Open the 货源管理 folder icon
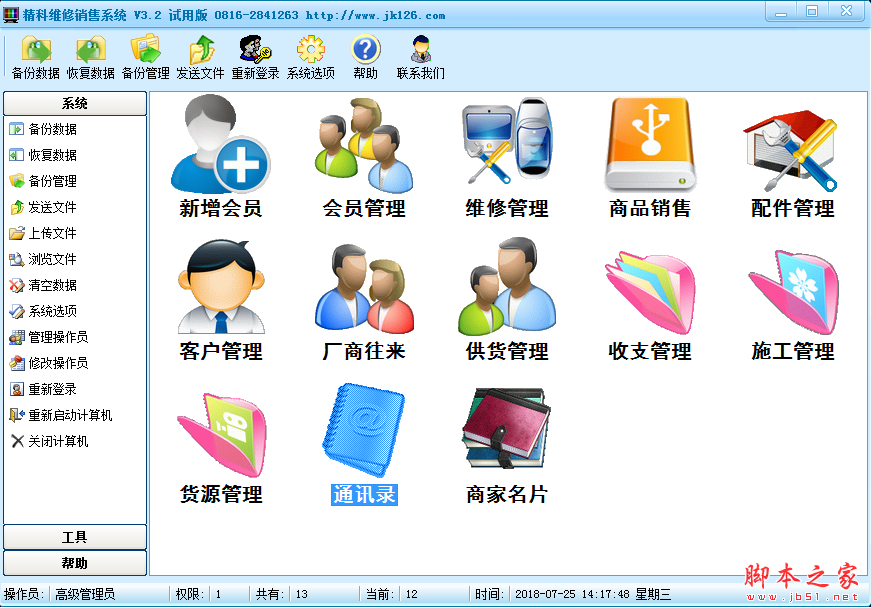This screenshot has width=871, height=608. (x=221, y=448)
